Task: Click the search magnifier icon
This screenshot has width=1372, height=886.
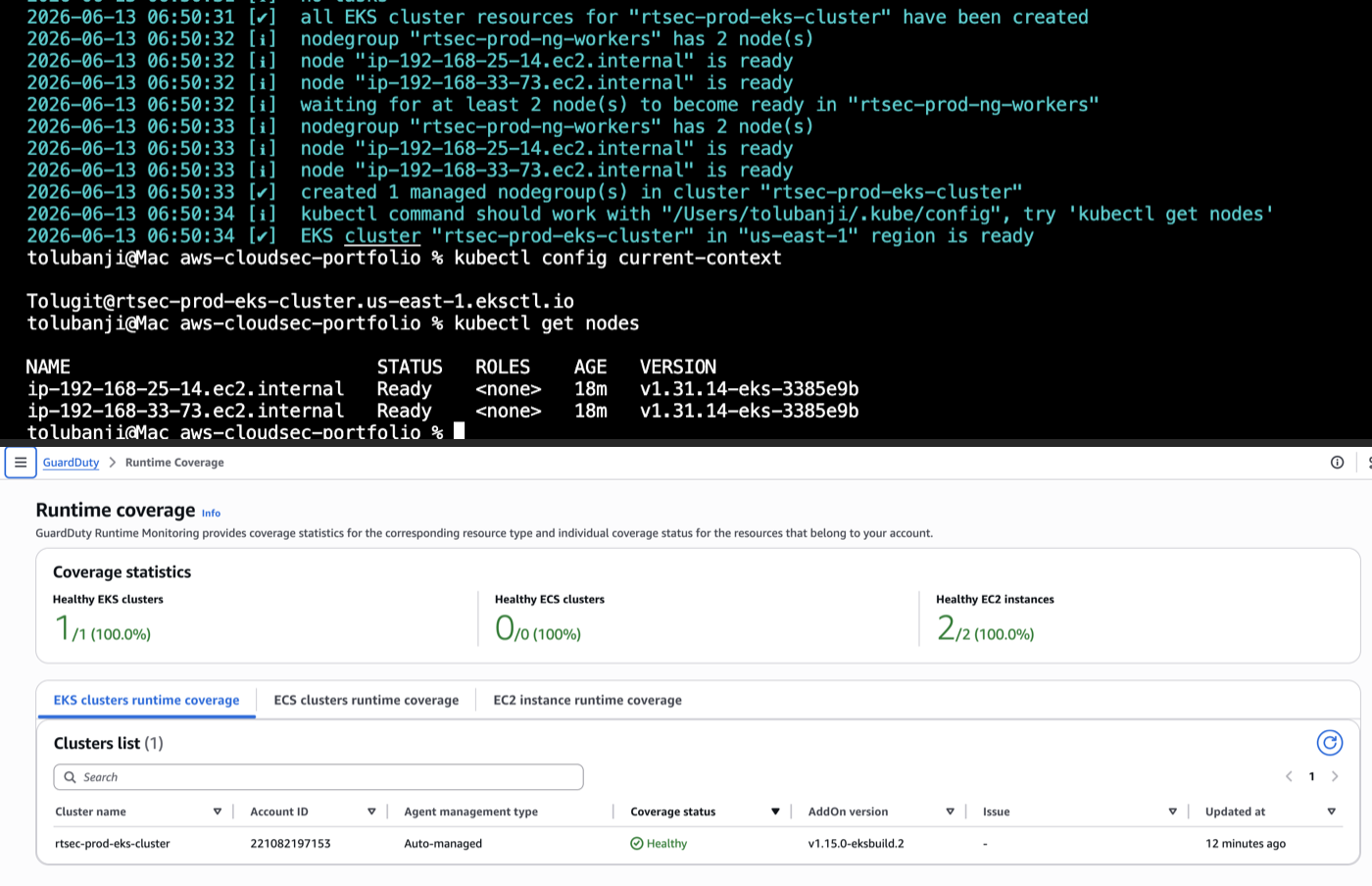Action: (70, 777)
